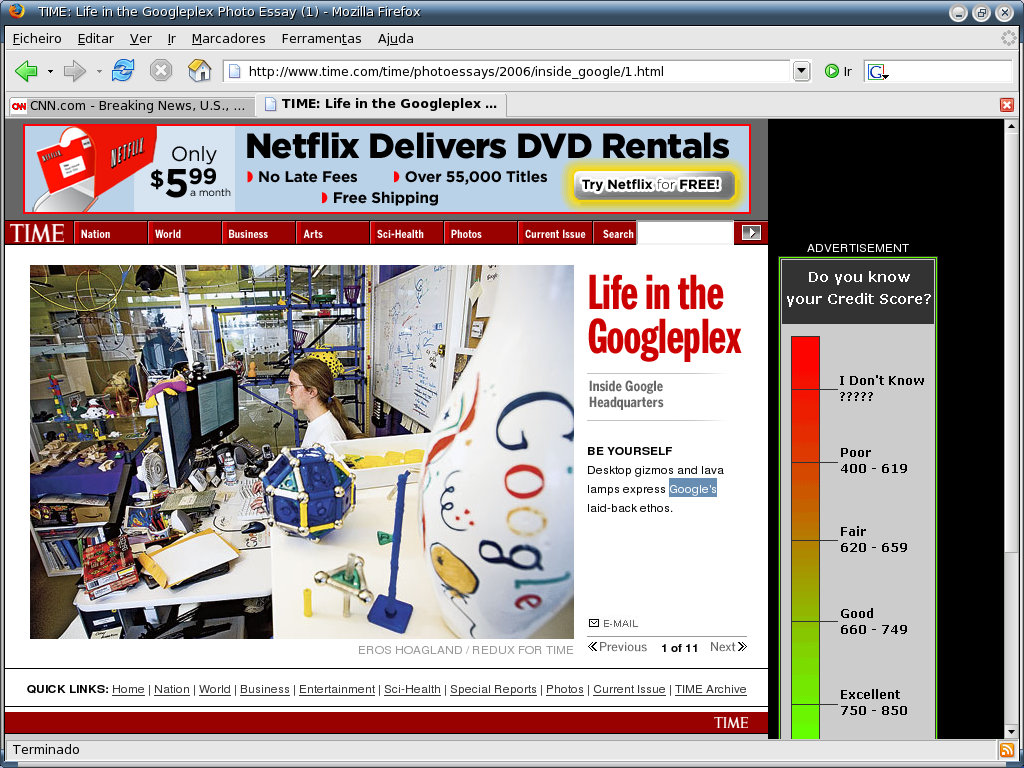The image size is (1024, 768).
Task: Go to the Home page icon
Action: tap(199, 70)
